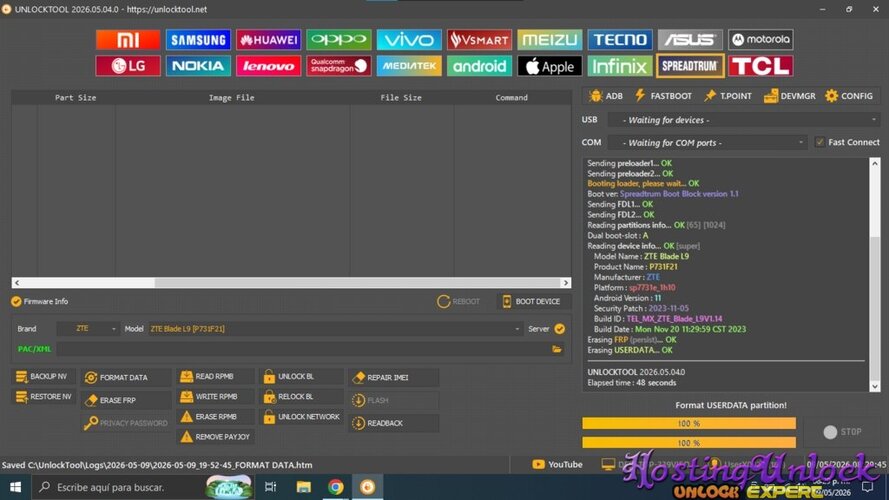Click the WRITE RPMB button

pyautogui.click(x=215, y=397)
